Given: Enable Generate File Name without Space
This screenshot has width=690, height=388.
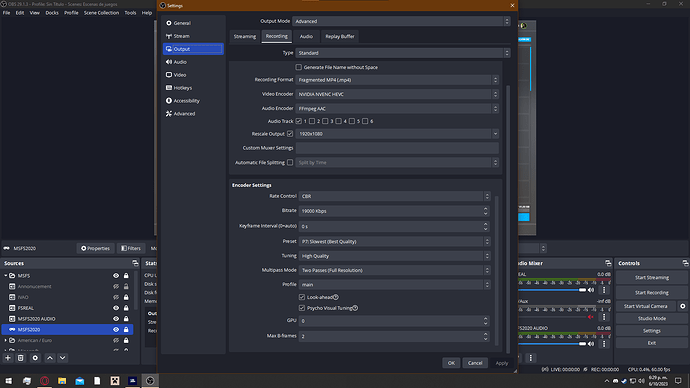Looking at the screenshot, I should tap(299, 67).
